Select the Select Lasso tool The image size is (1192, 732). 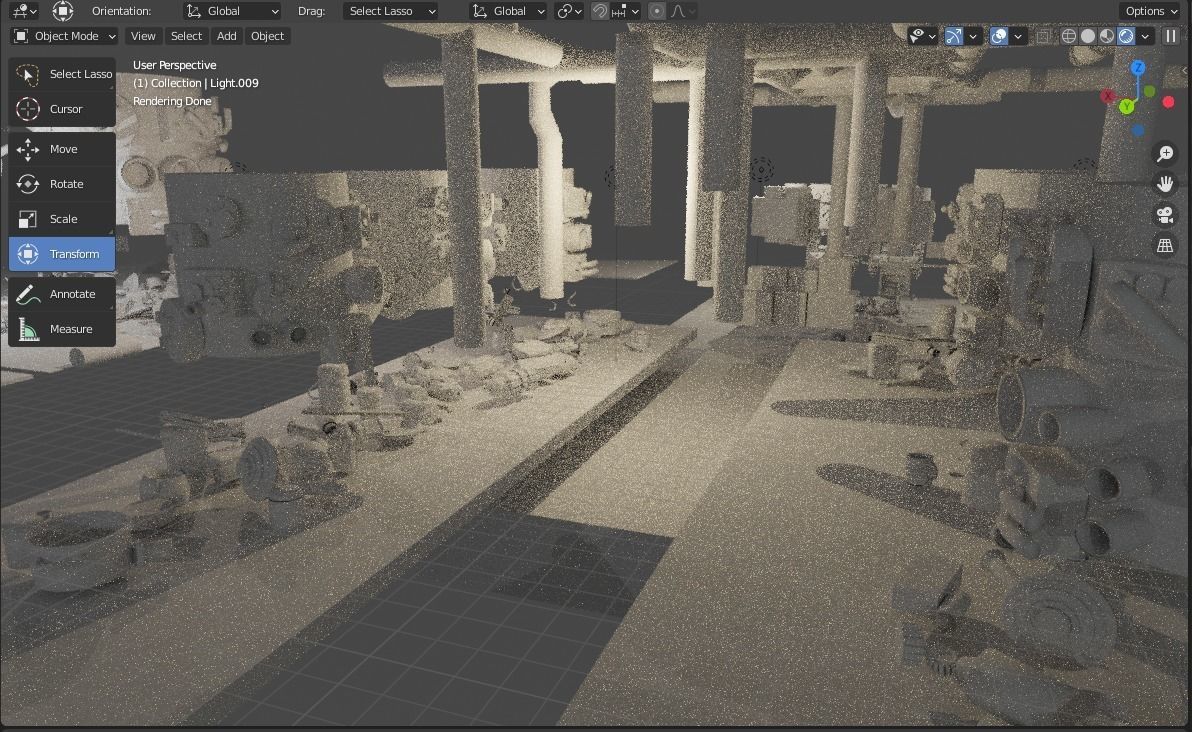tap(62, 74)
